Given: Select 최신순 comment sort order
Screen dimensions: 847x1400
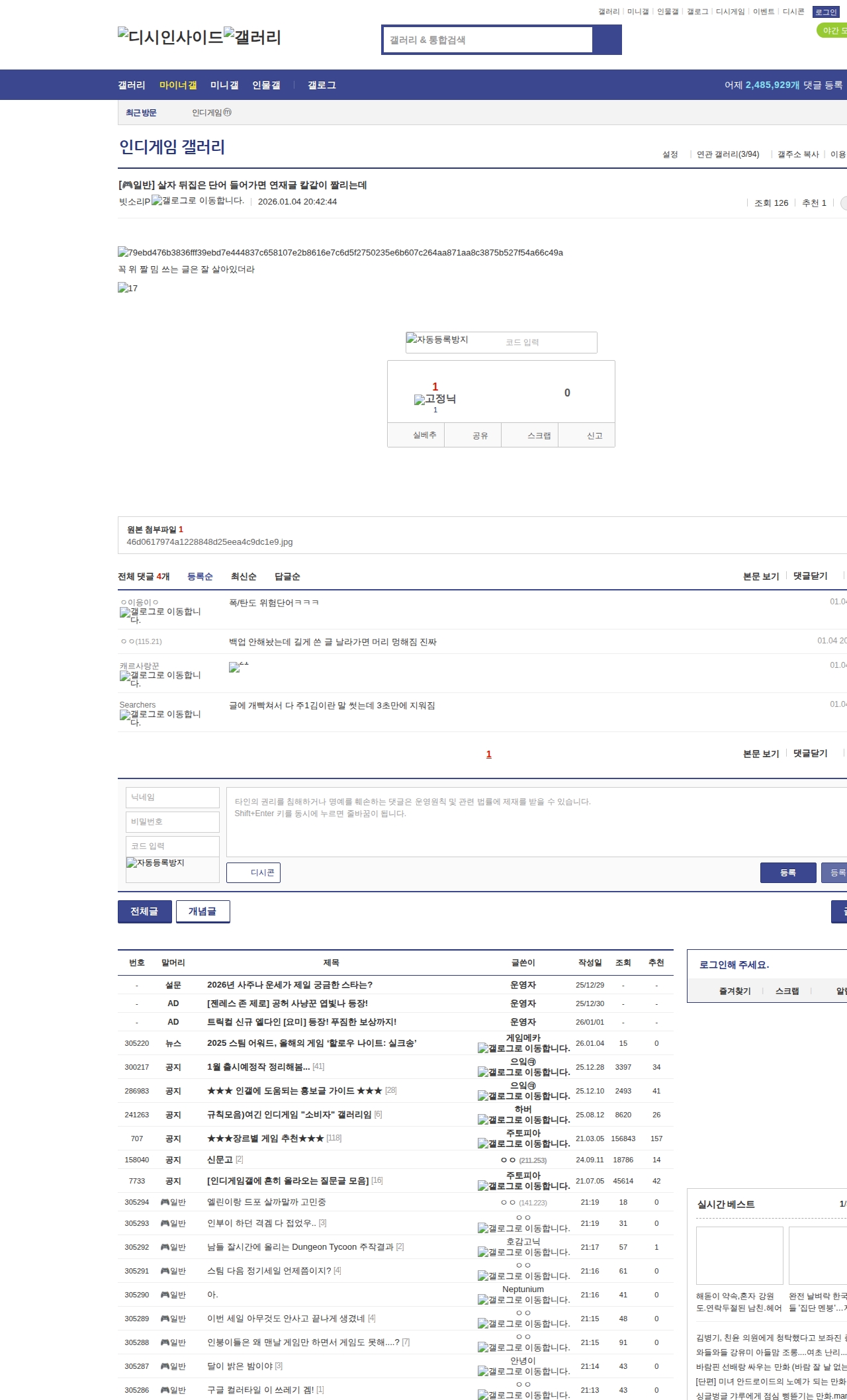Looking at the screenshot, I should click(x=244, y=577).
